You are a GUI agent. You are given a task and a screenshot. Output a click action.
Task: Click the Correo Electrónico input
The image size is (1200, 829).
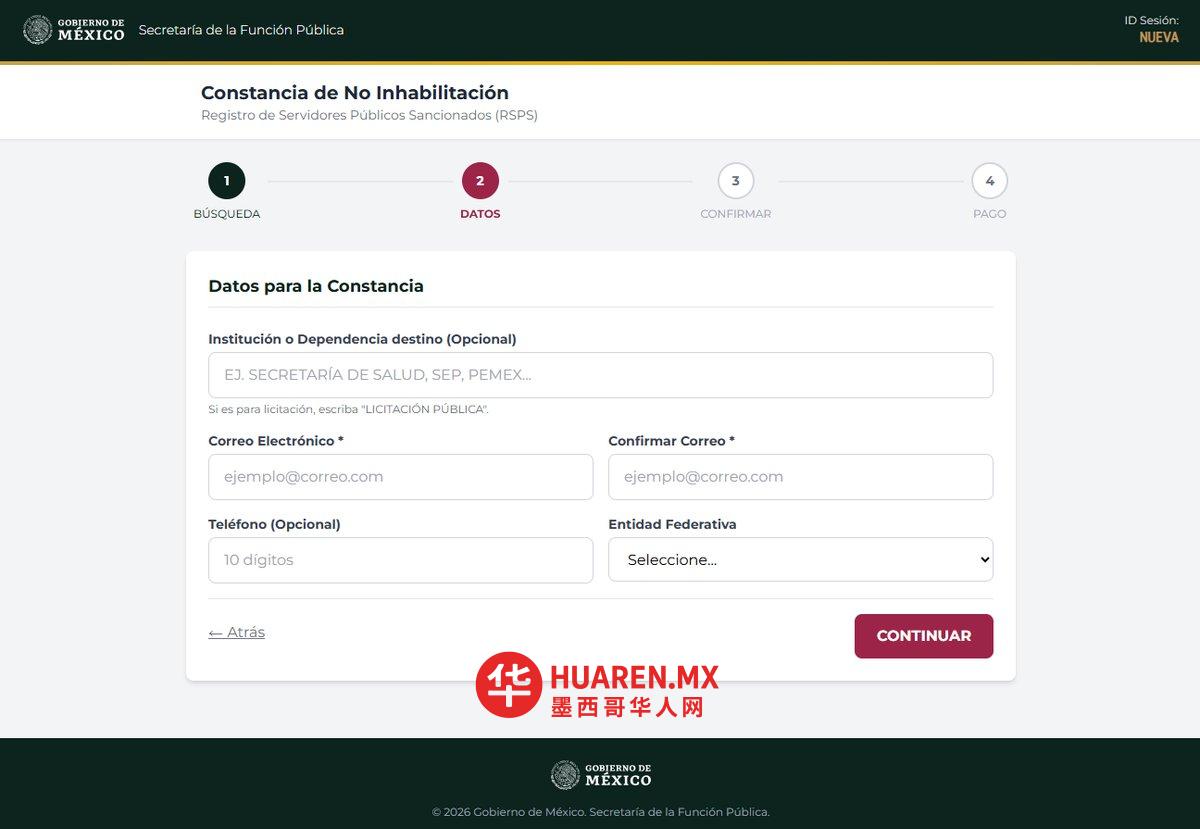click(401, 477)
